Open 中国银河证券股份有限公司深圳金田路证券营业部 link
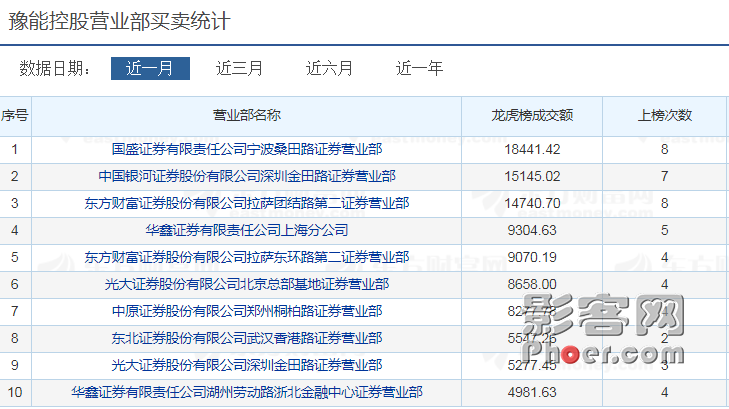 pos(247,176)
